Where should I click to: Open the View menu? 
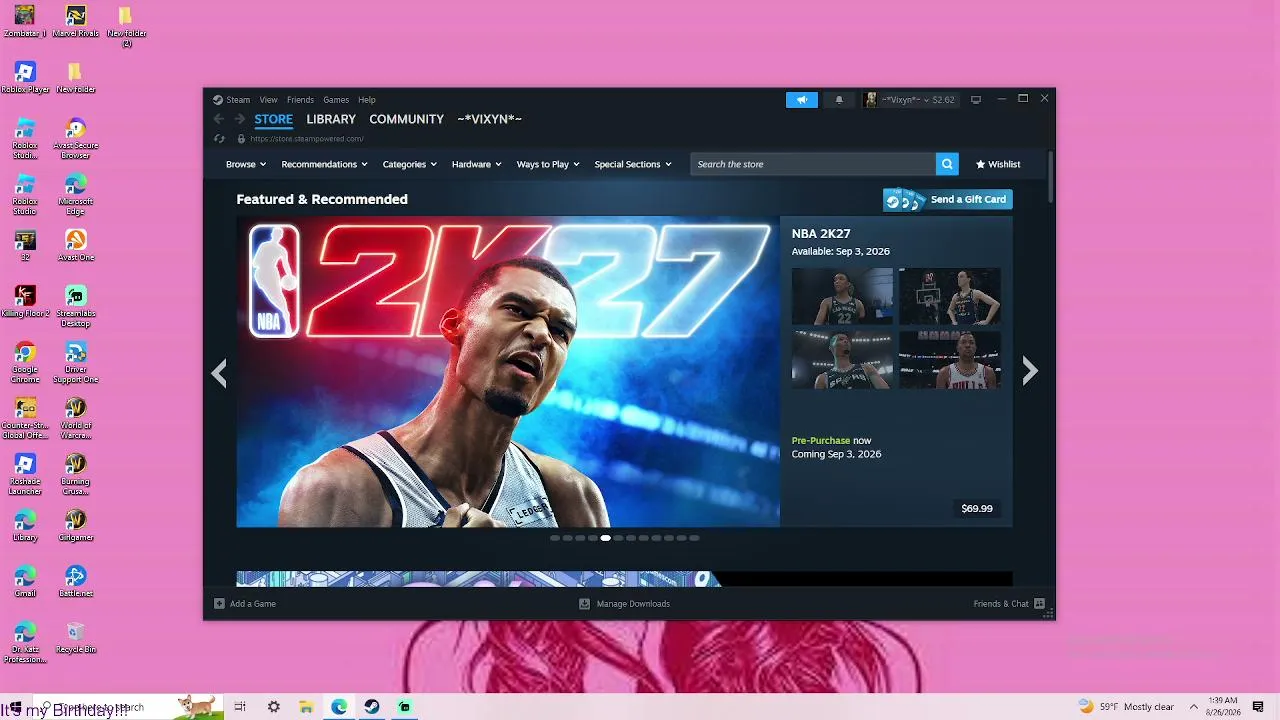268,100
